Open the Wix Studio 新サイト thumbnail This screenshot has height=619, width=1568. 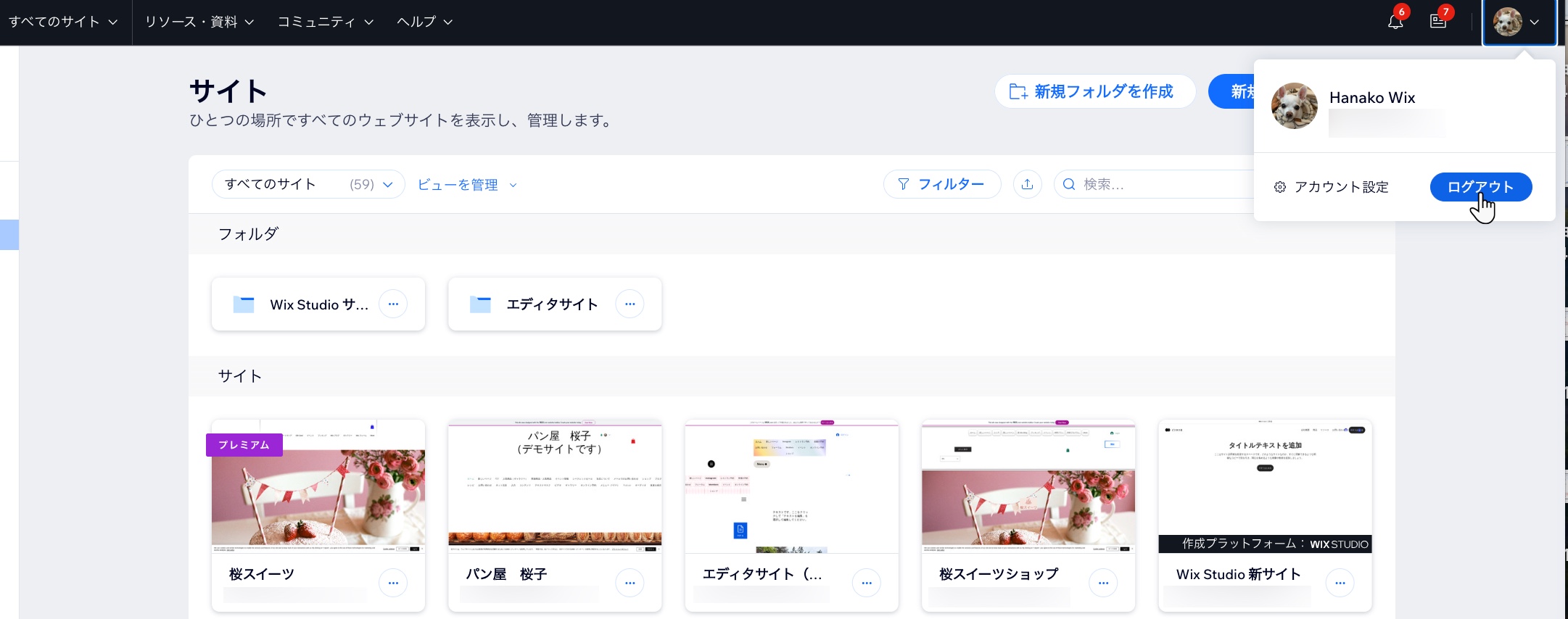(1266, 486)
